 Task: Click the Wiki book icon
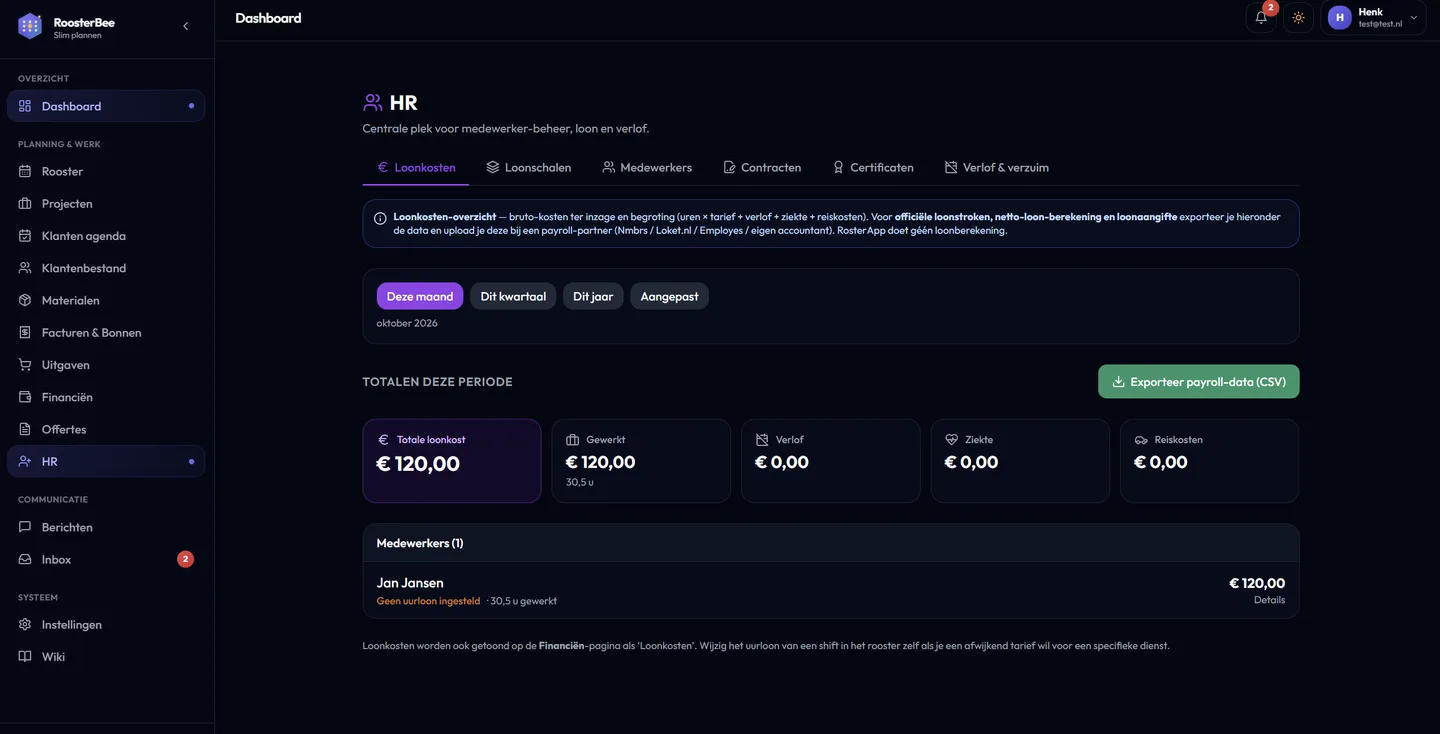point(25,656)
